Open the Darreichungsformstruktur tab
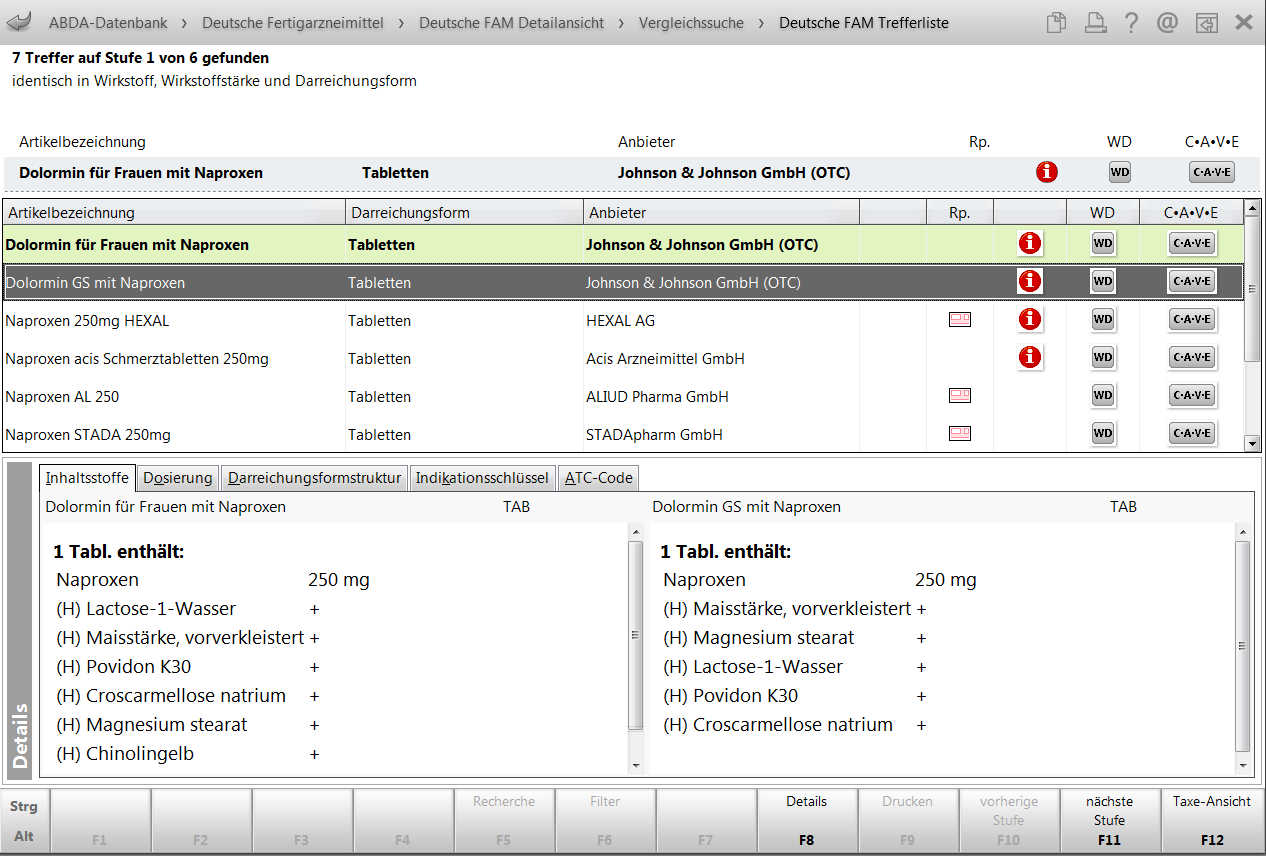Image resolution: width=1266 pixels, height=856 pixels. (315, 478)
